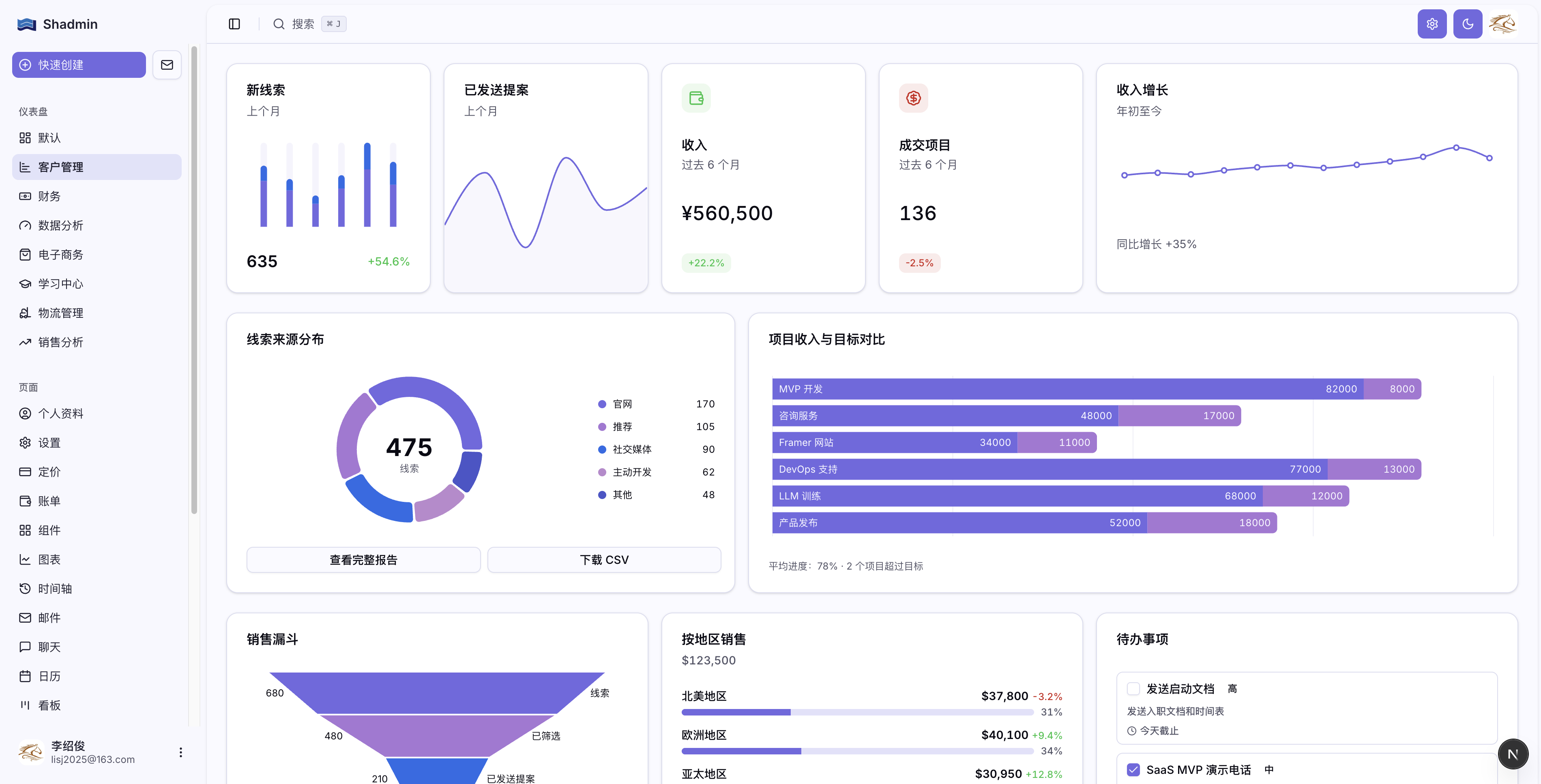Screen dimensions: 1541x784
Task: Toggle the sidebar collapse icon
Action: click(234, 24)
